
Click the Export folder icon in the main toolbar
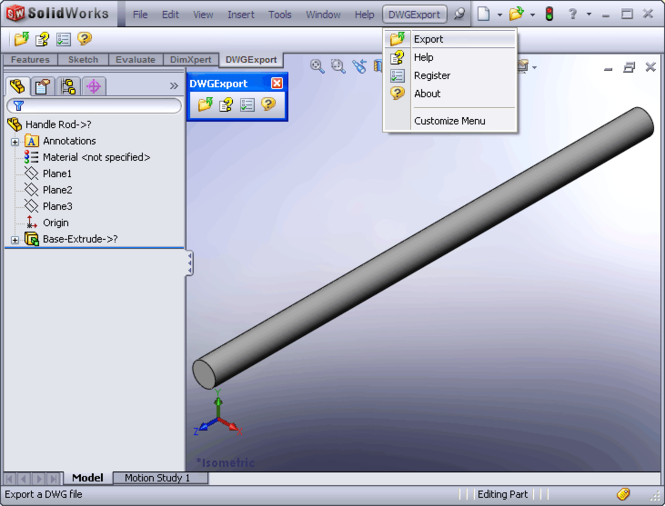point(21,39)
